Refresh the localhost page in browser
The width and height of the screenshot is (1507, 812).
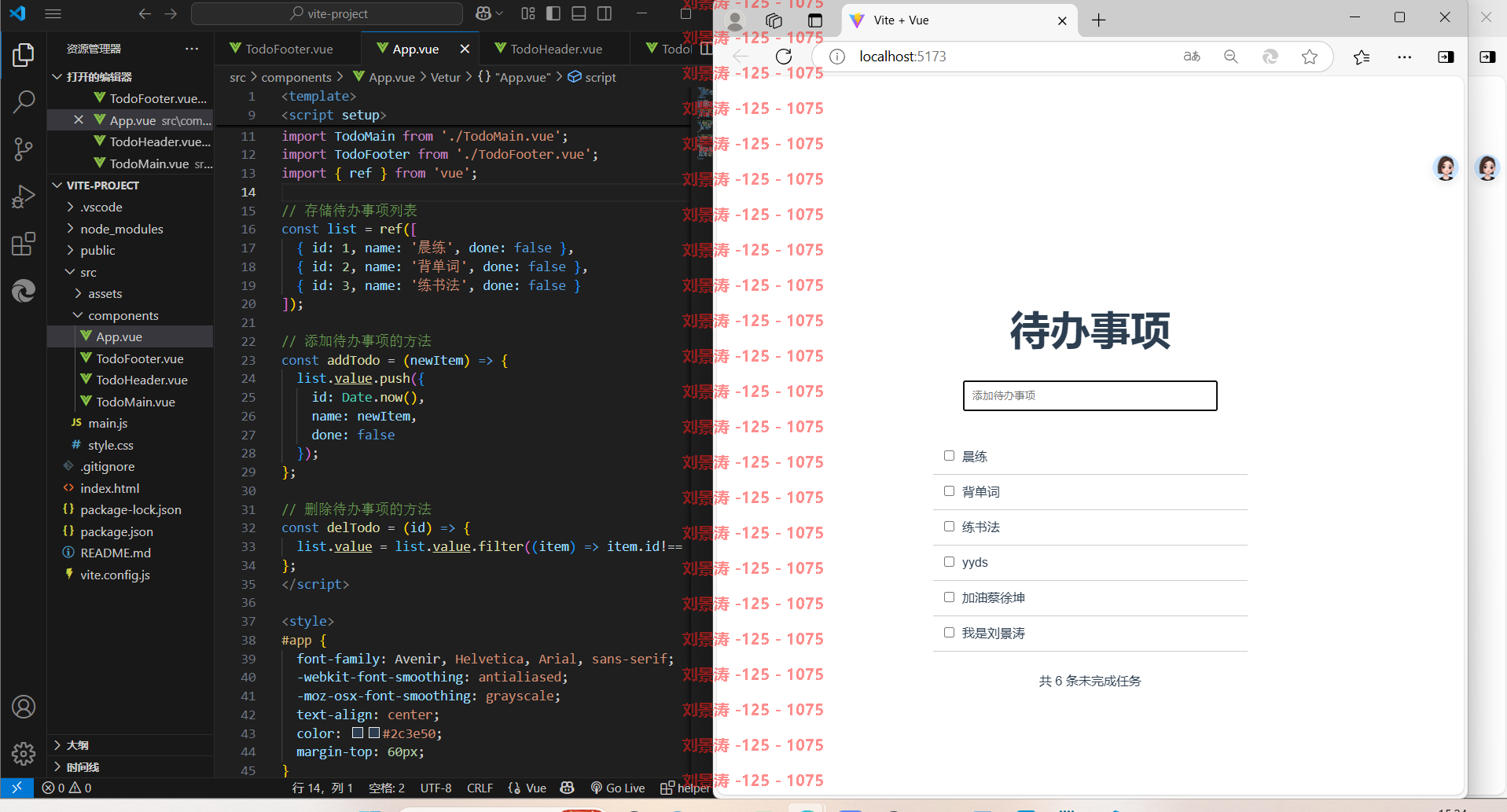tap(784, 57)
